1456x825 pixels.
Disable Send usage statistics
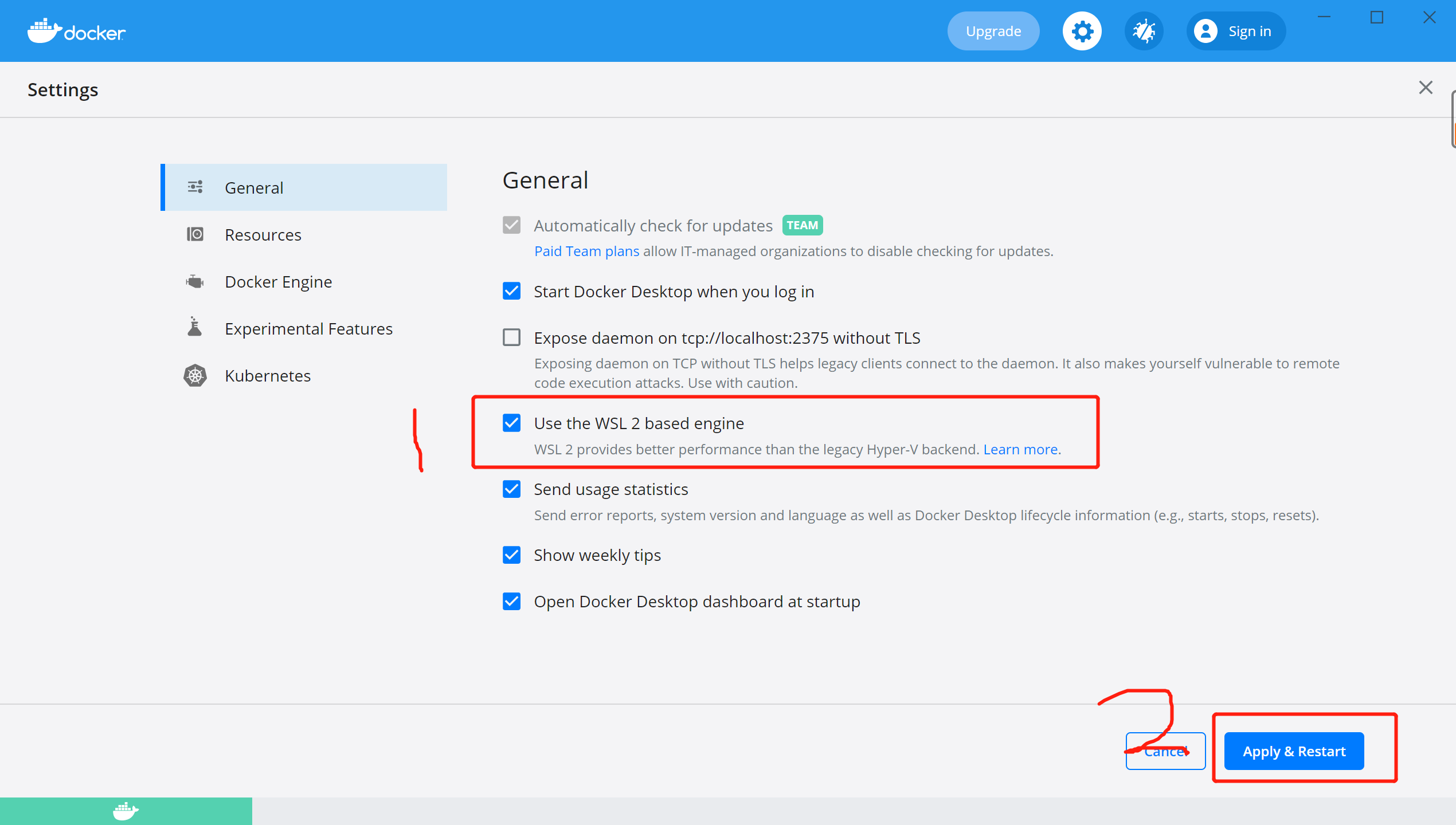(511, 489)
